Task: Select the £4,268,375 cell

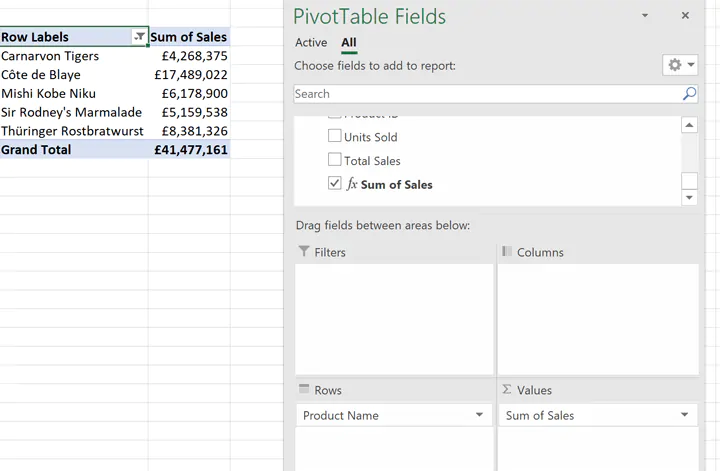Action: pyautogui.click(x=189, y=56)
